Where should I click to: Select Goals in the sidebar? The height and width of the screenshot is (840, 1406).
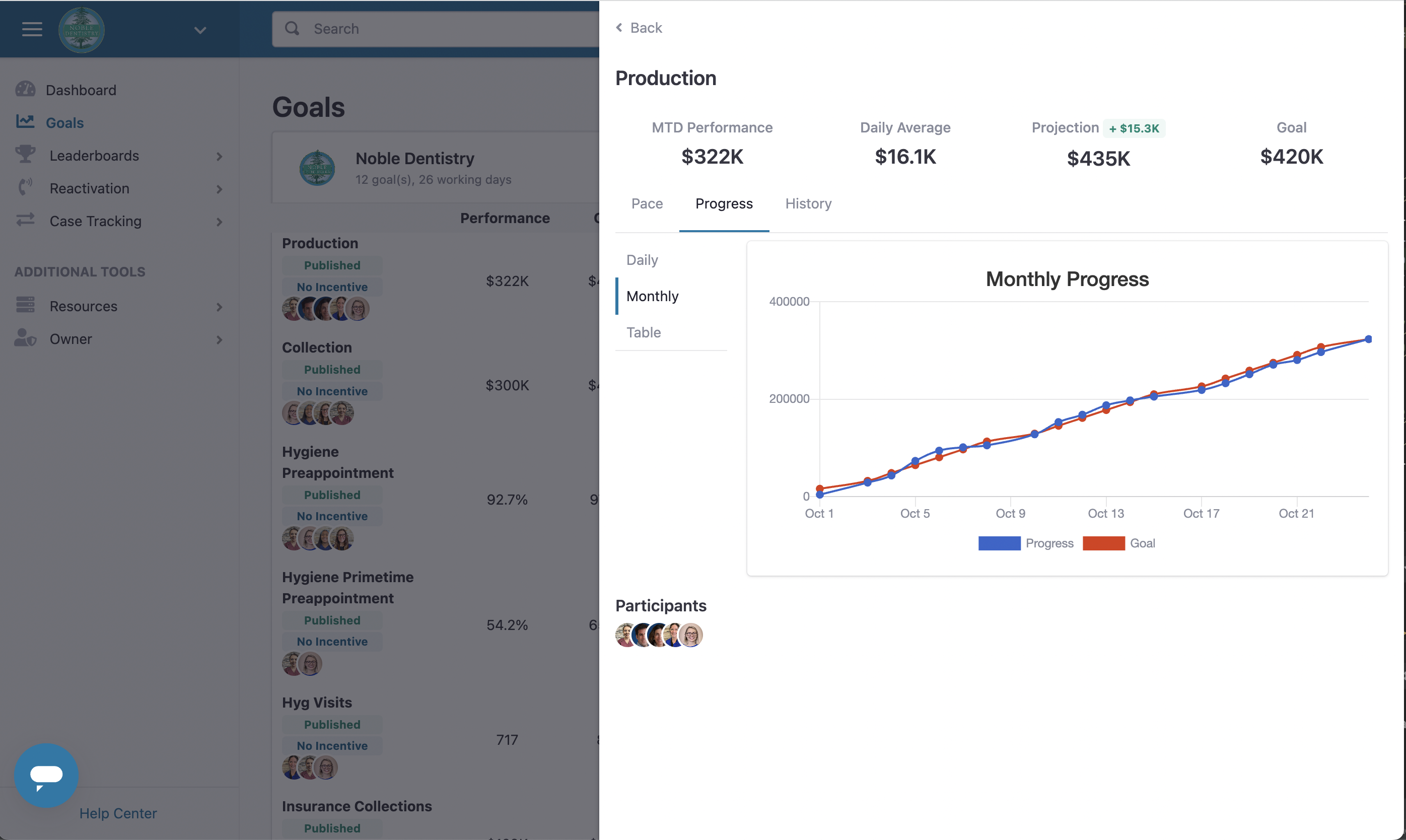pos(64,122)
